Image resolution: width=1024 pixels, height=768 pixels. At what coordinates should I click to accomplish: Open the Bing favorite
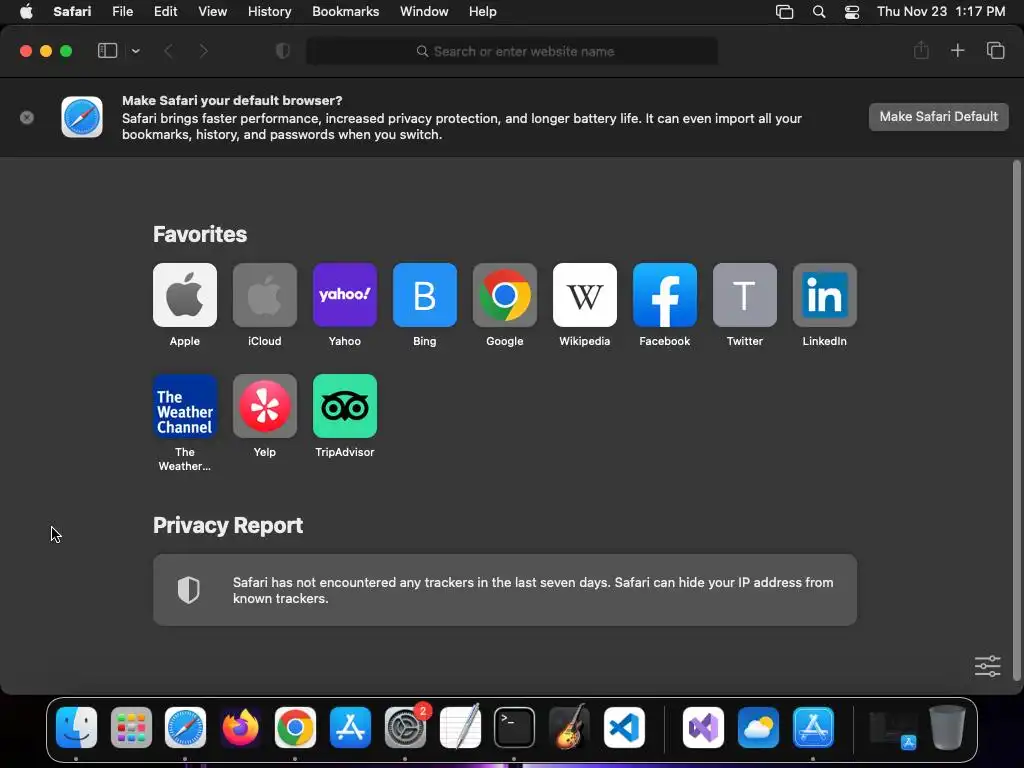pyautogui.click(x=424, y=295)
